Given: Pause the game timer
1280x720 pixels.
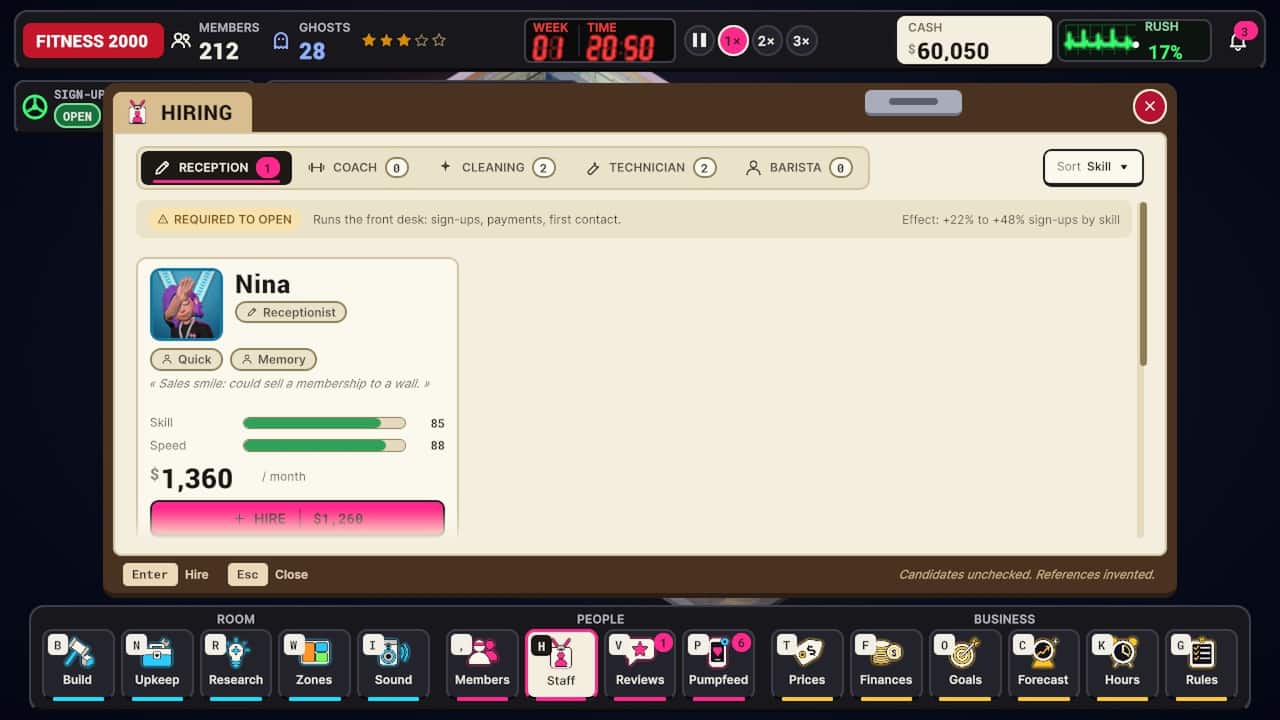Looking at the screenshot, I should tap(699, 41).
